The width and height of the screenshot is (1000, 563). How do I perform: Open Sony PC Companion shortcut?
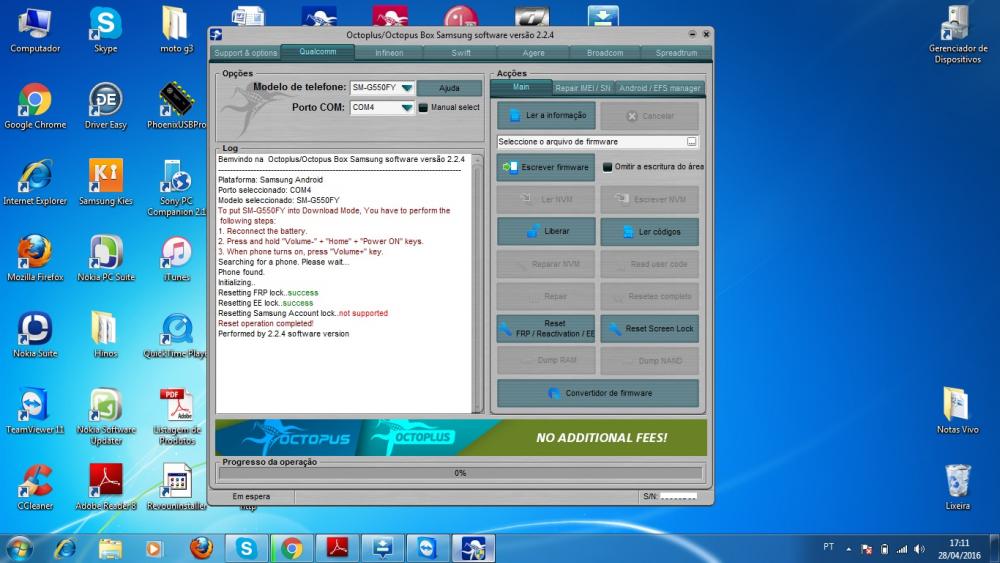(176, 188)
